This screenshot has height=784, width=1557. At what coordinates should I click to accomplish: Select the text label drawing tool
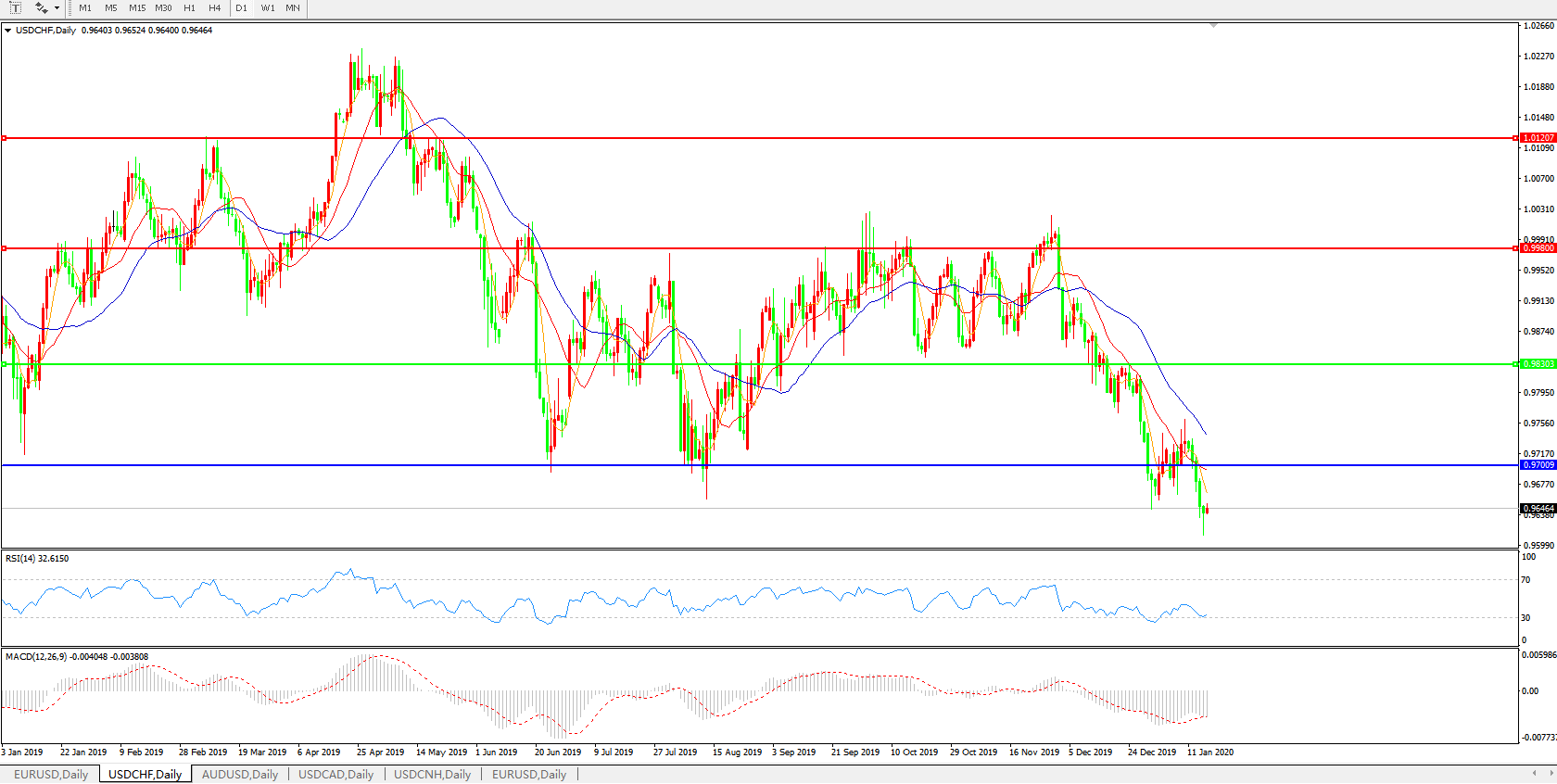15,7
